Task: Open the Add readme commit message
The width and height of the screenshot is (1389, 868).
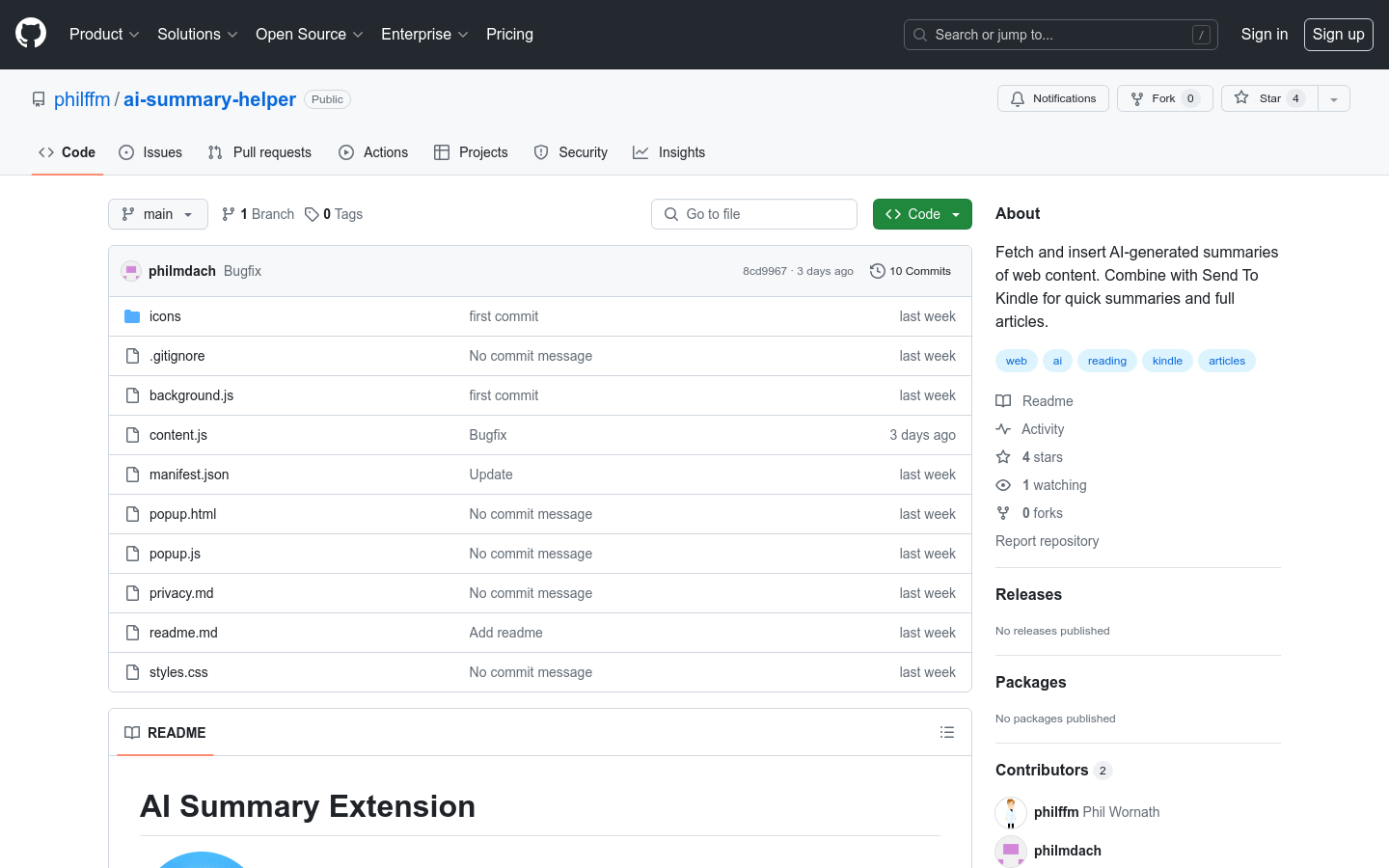Action: click(506, 633)
